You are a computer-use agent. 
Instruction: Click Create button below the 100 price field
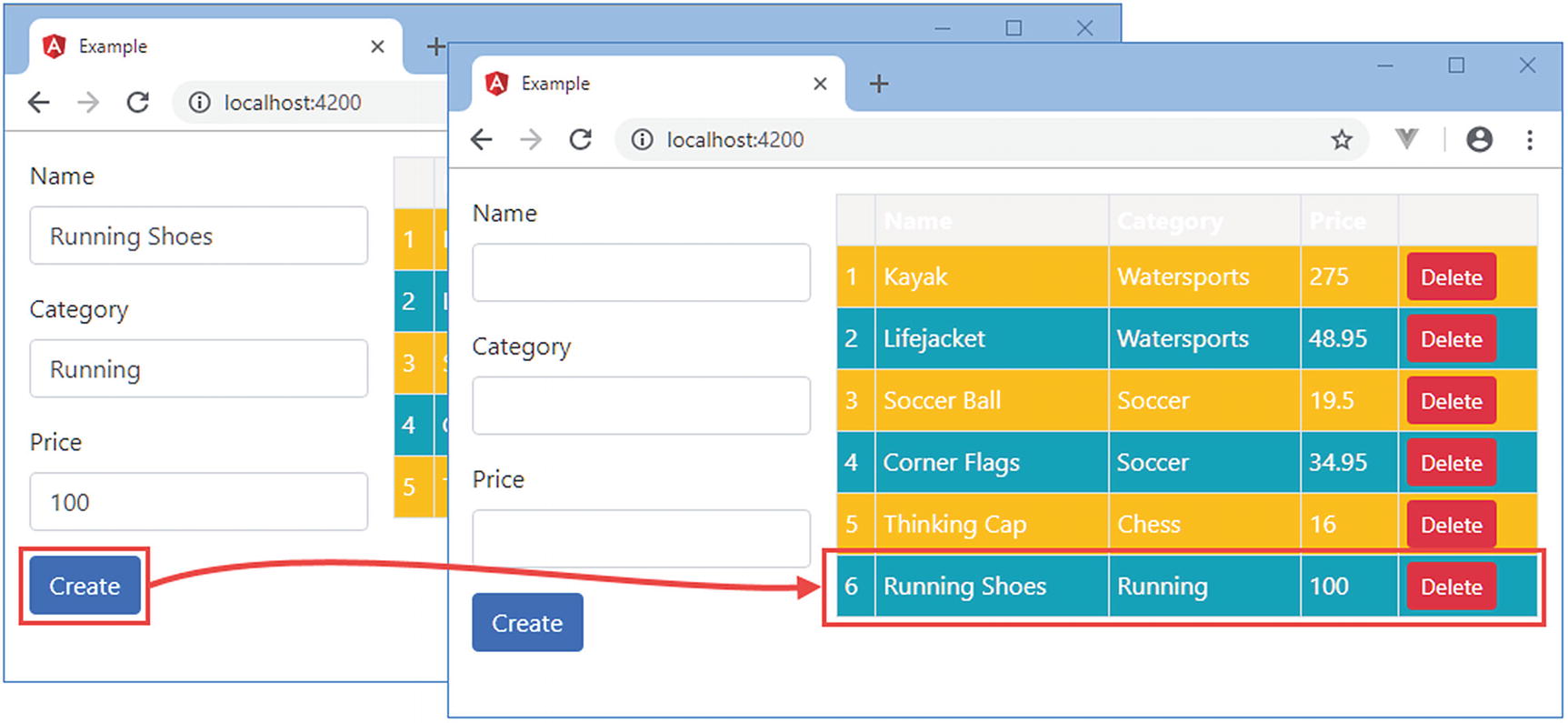tap(85, 587)
